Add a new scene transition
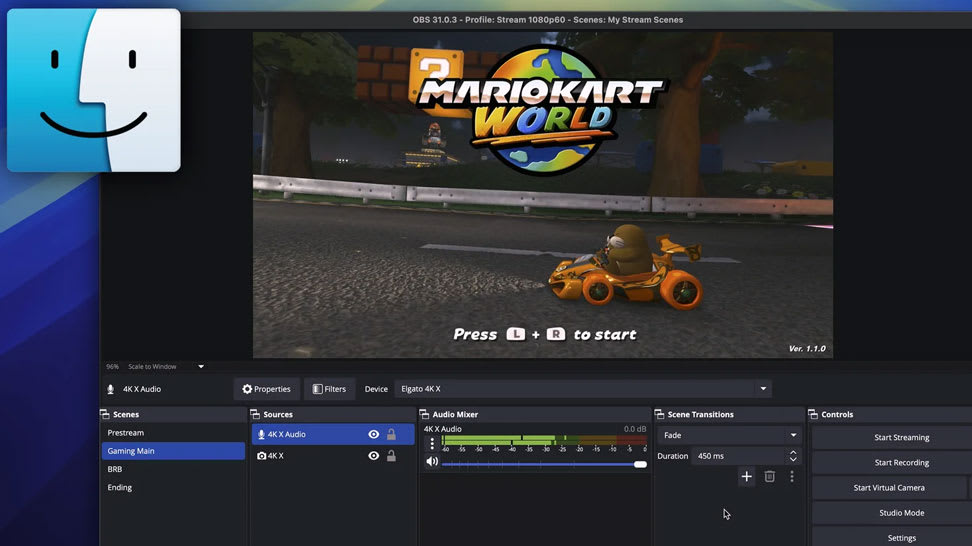This screenshot has height=546, width=972. coord(746,477)
